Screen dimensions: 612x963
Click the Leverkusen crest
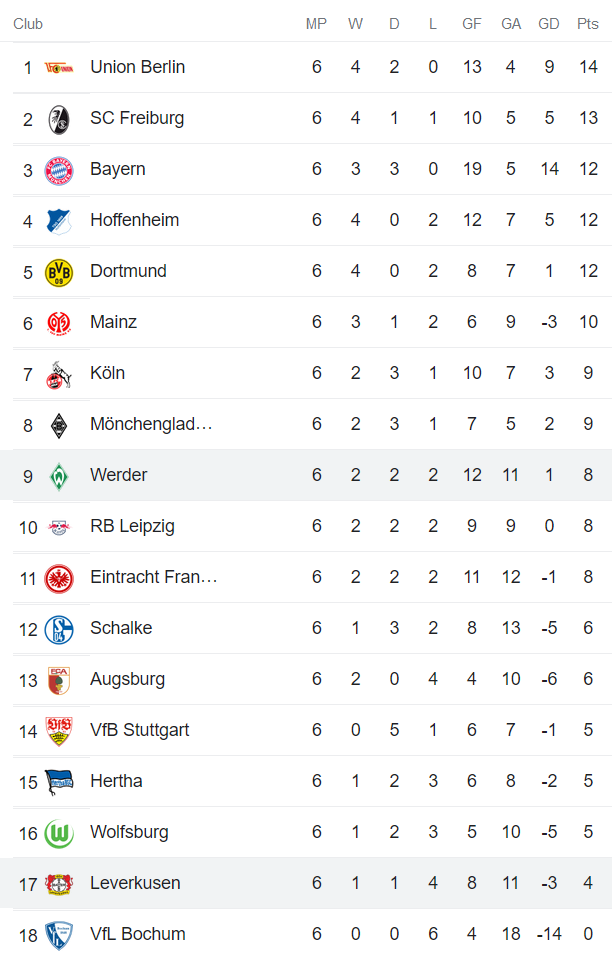pos(58,882)
